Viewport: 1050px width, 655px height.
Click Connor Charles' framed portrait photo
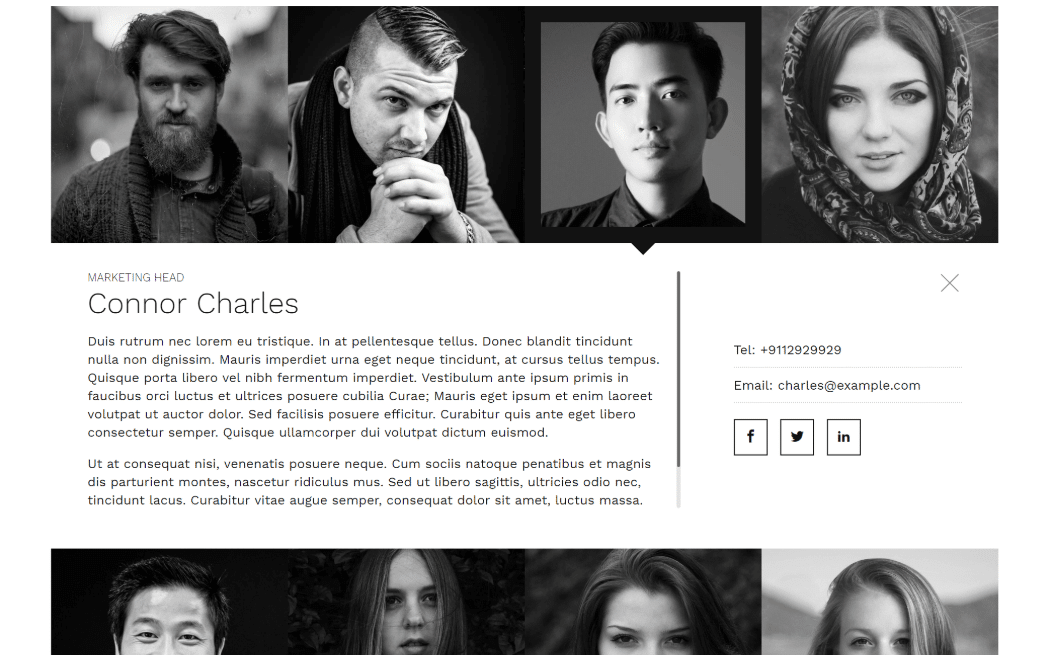(x=643, y=125)
